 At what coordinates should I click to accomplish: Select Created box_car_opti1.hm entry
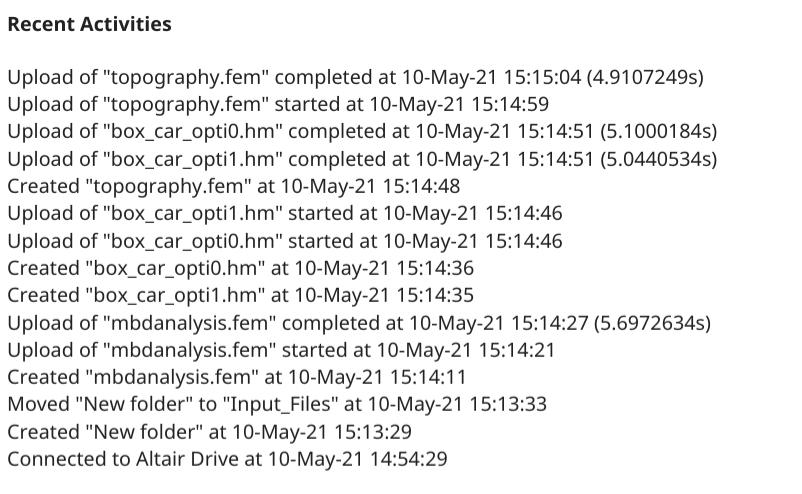click(x=240, y=295)
